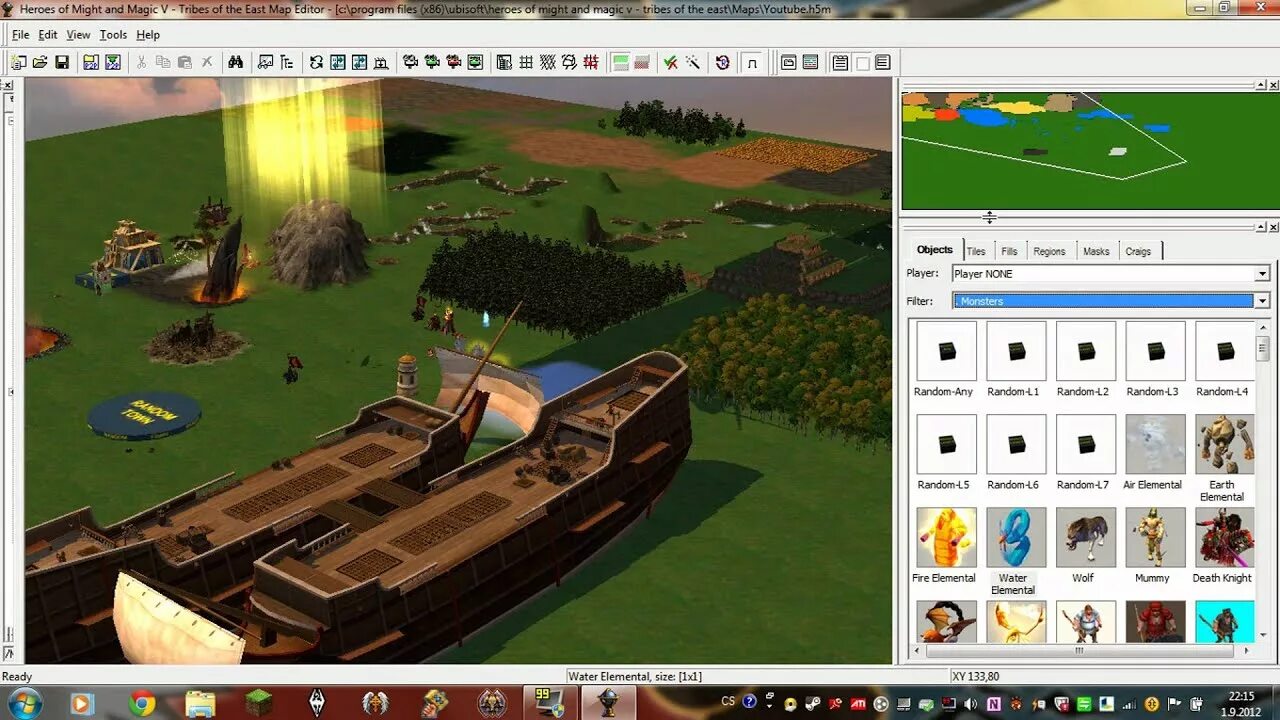The height and width of the screenshot is (720, 1280).
Task: Open the Edit menu
Action: point(48,35)
